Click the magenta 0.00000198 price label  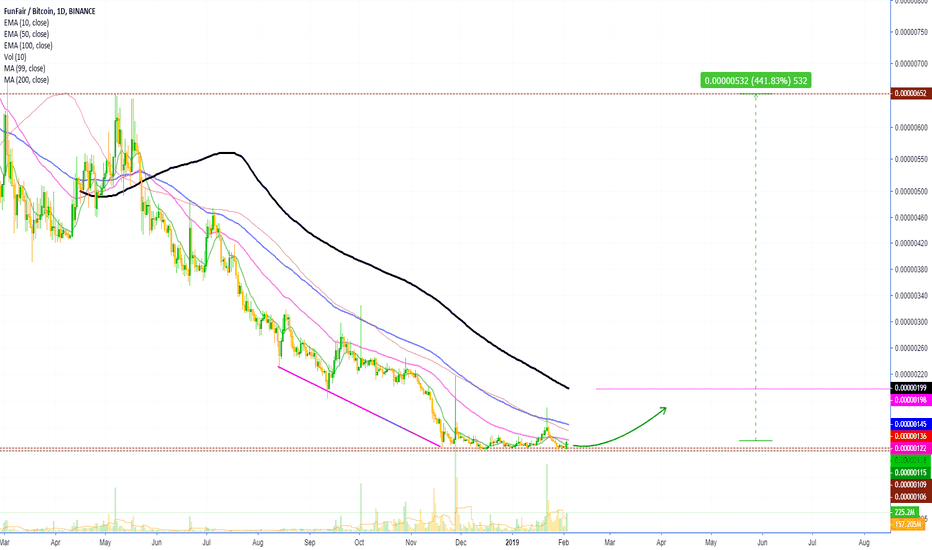click(909, 400)
